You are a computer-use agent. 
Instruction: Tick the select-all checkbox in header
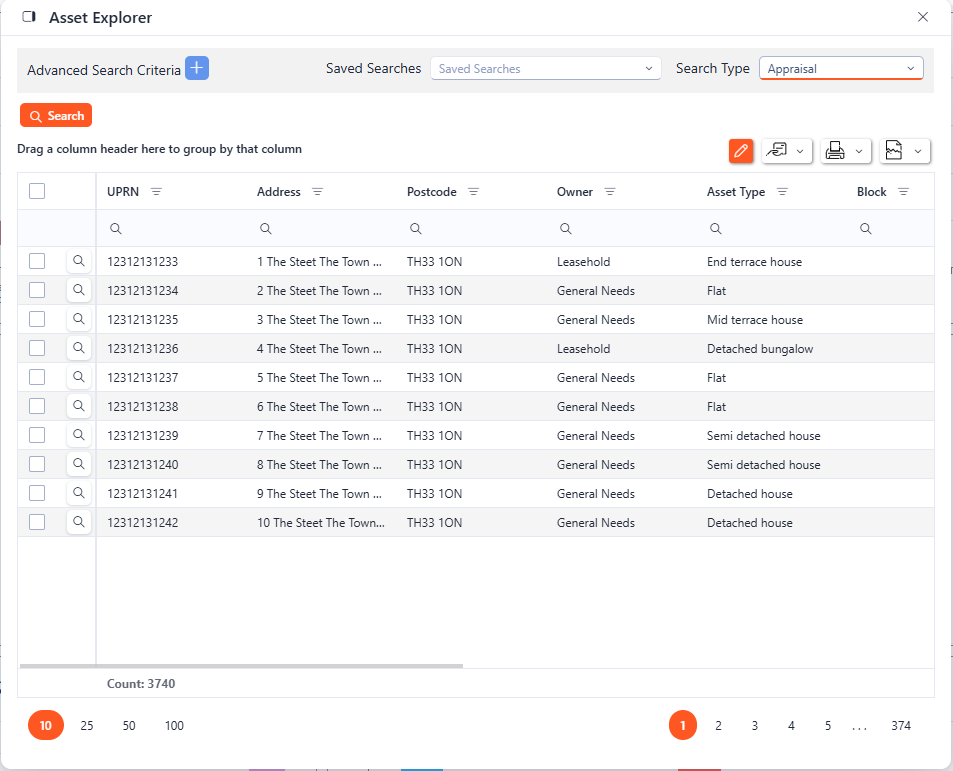(x=37, y=191)
